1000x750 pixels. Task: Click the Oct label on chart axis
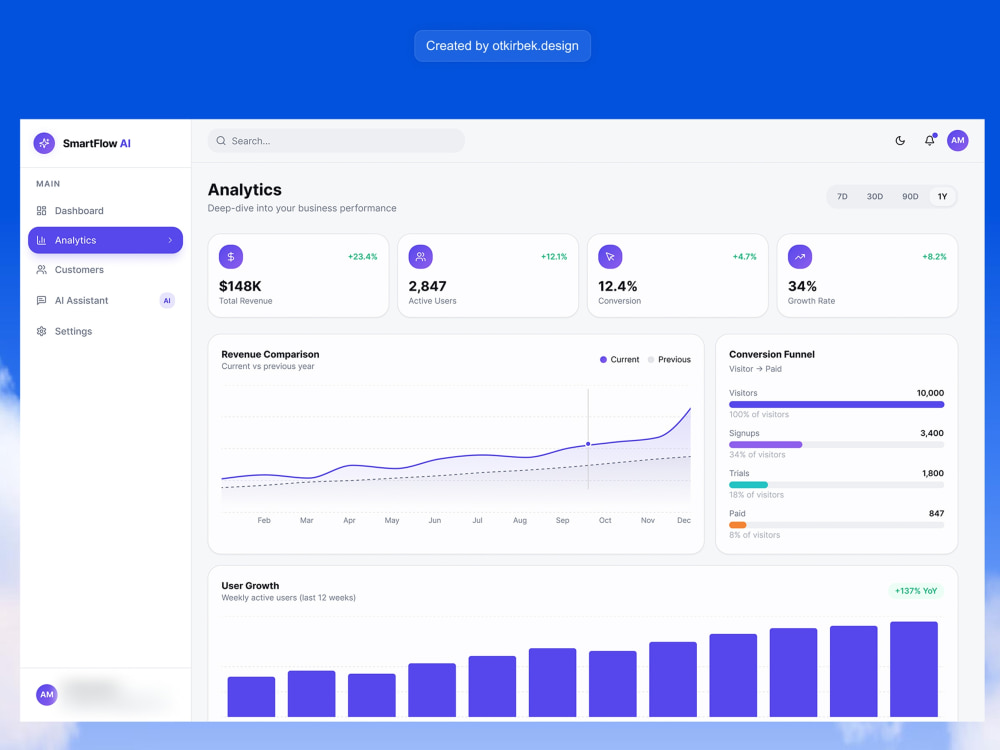pyautogui.click(x=605, y=520)
